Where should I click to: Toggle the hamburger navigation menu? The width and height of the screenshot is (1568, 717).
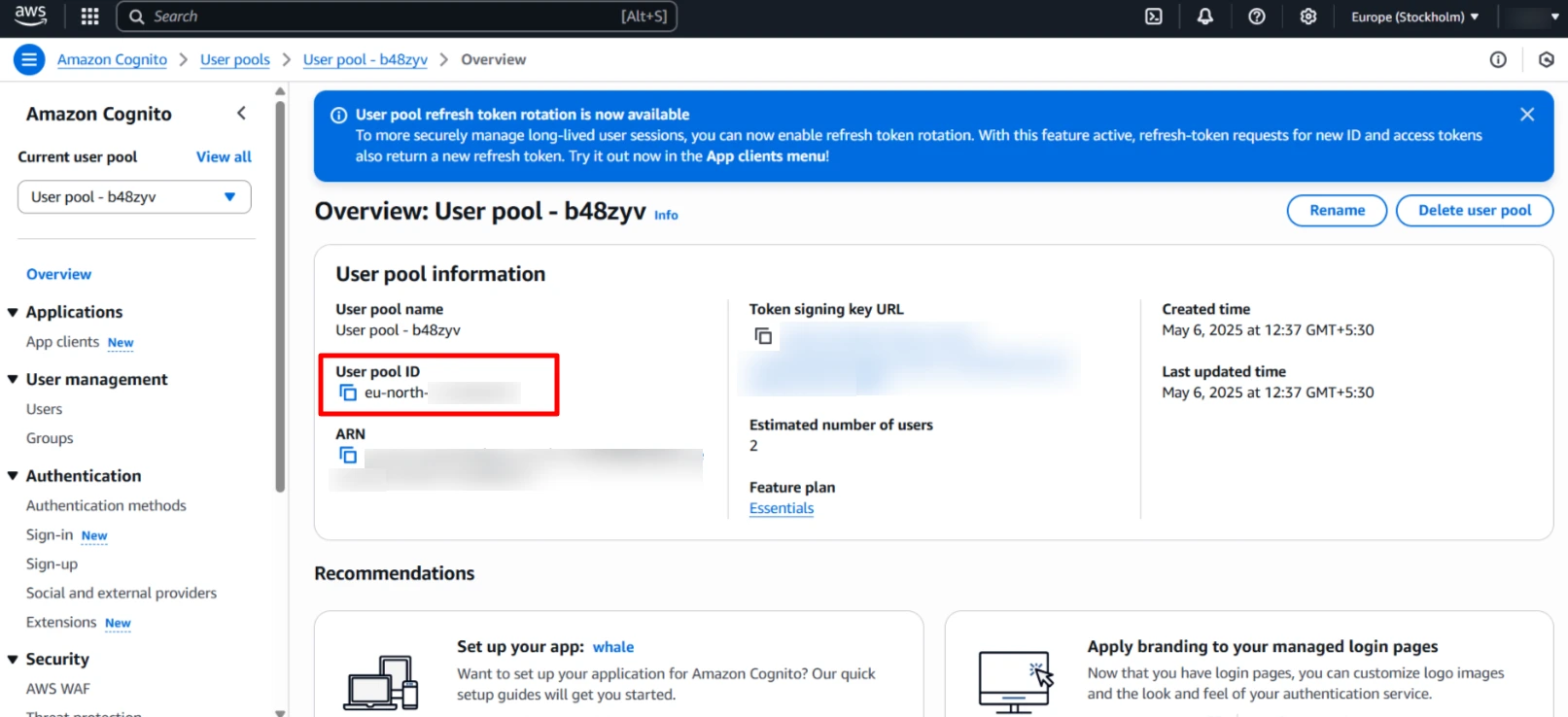point(29,59)
